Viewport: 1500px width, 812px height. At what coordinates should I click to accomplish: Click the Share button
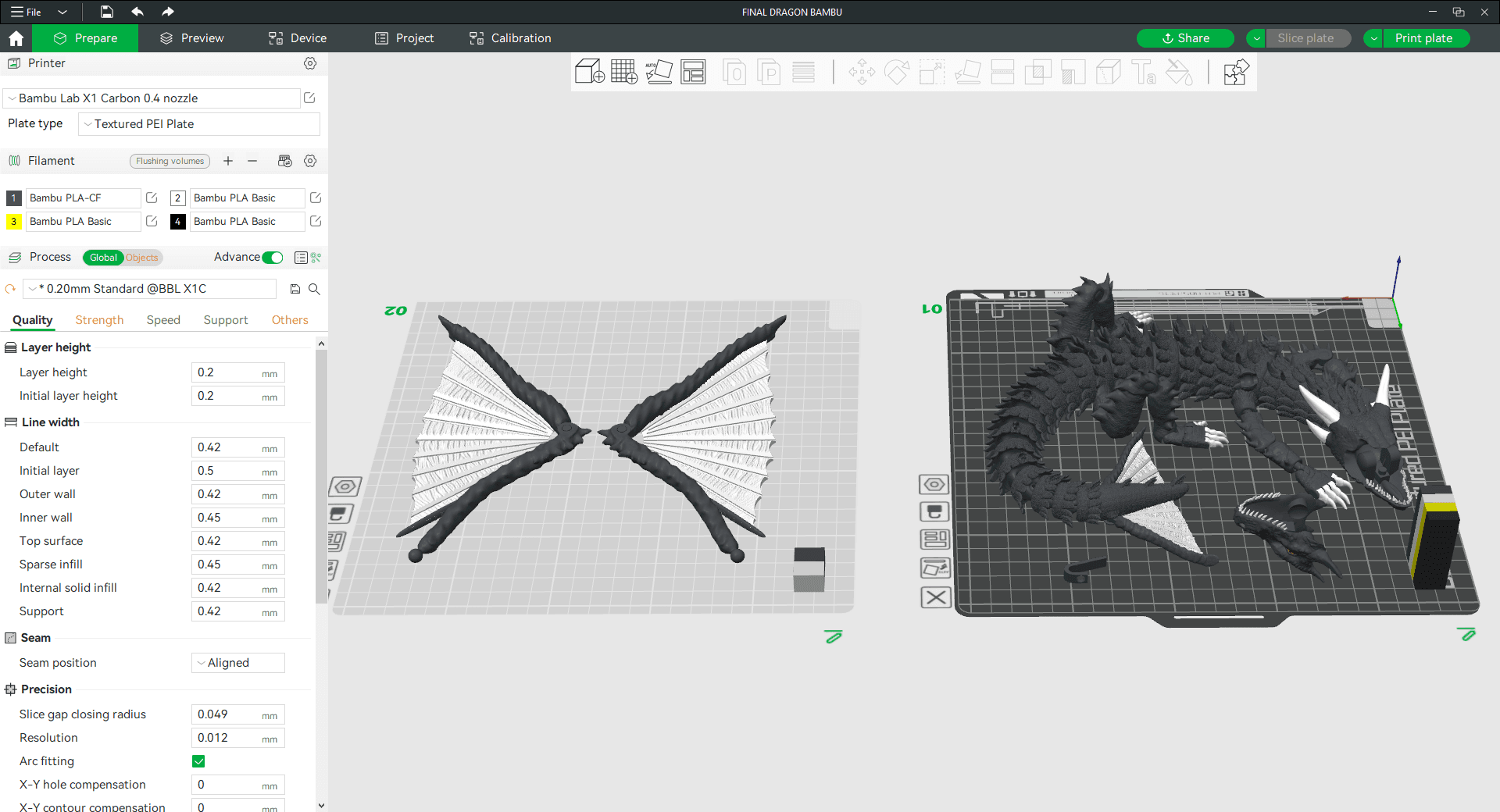pyautogui.click(x=1185, y=38)
